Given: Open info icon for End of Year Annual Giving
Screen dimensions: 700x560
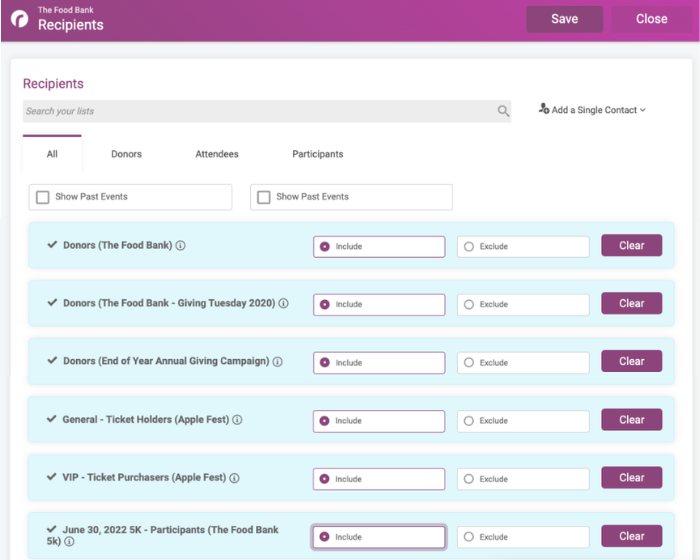Looking at the screenshot, I should [278, 361].
